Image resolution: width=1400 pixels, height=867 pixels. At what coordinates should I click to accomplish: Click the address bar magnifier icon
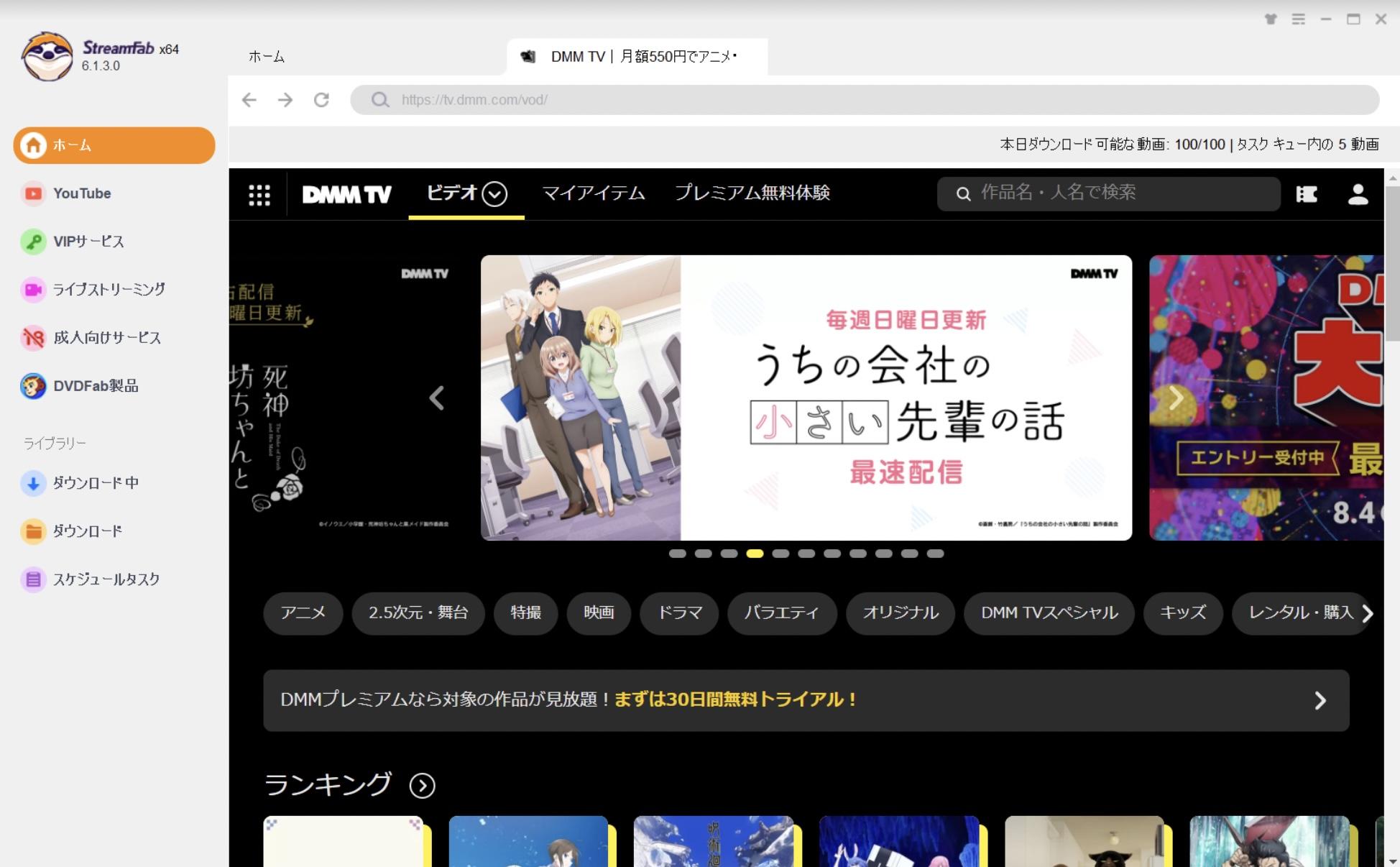tap(380, 100)
